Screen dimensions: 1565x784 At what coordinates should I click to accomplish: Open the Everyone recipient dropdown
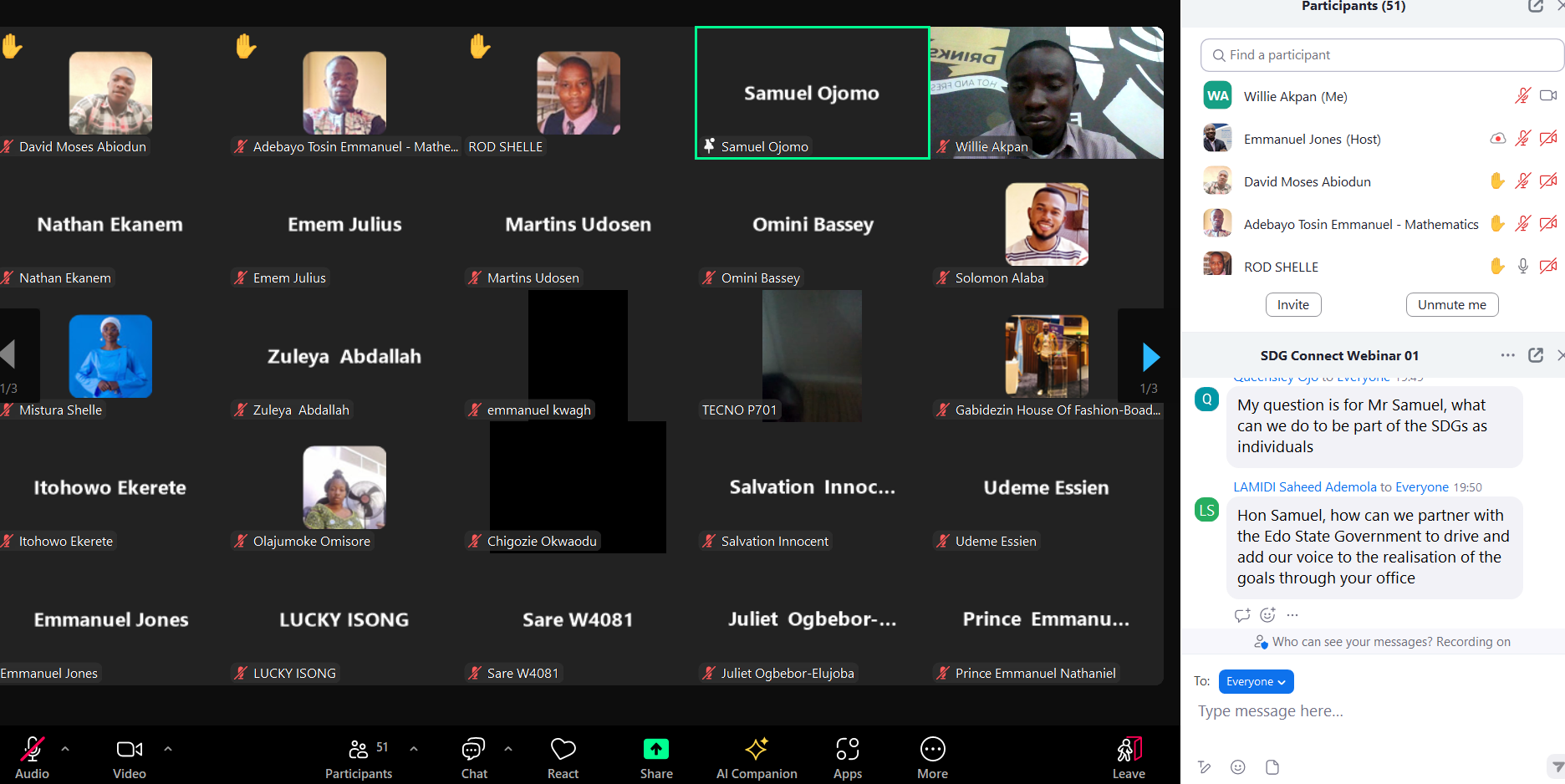[1256, 681]
